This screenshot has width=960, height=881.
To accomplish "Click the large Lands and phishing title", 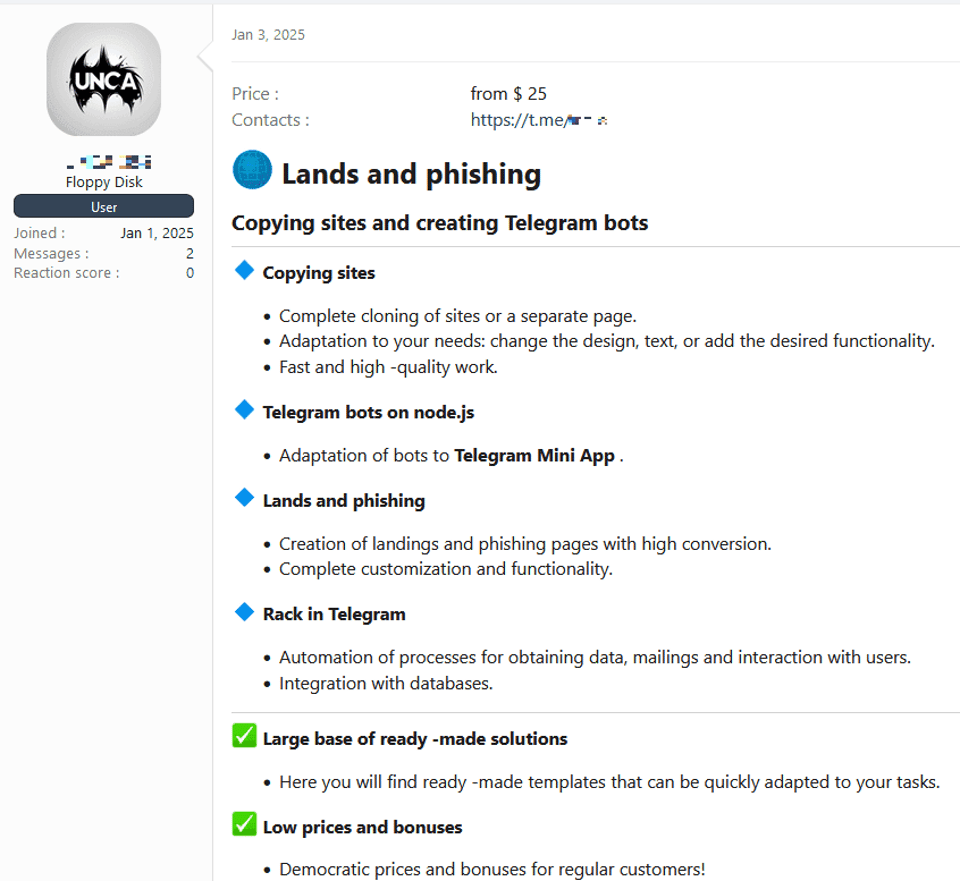I will pos(411,174).
